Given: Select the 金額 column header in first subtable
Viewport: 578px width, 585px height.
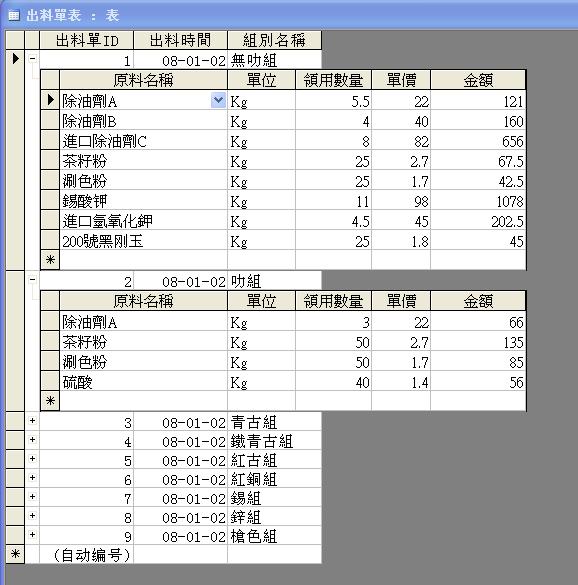Looking at the screenshot, I should [478, 80].
